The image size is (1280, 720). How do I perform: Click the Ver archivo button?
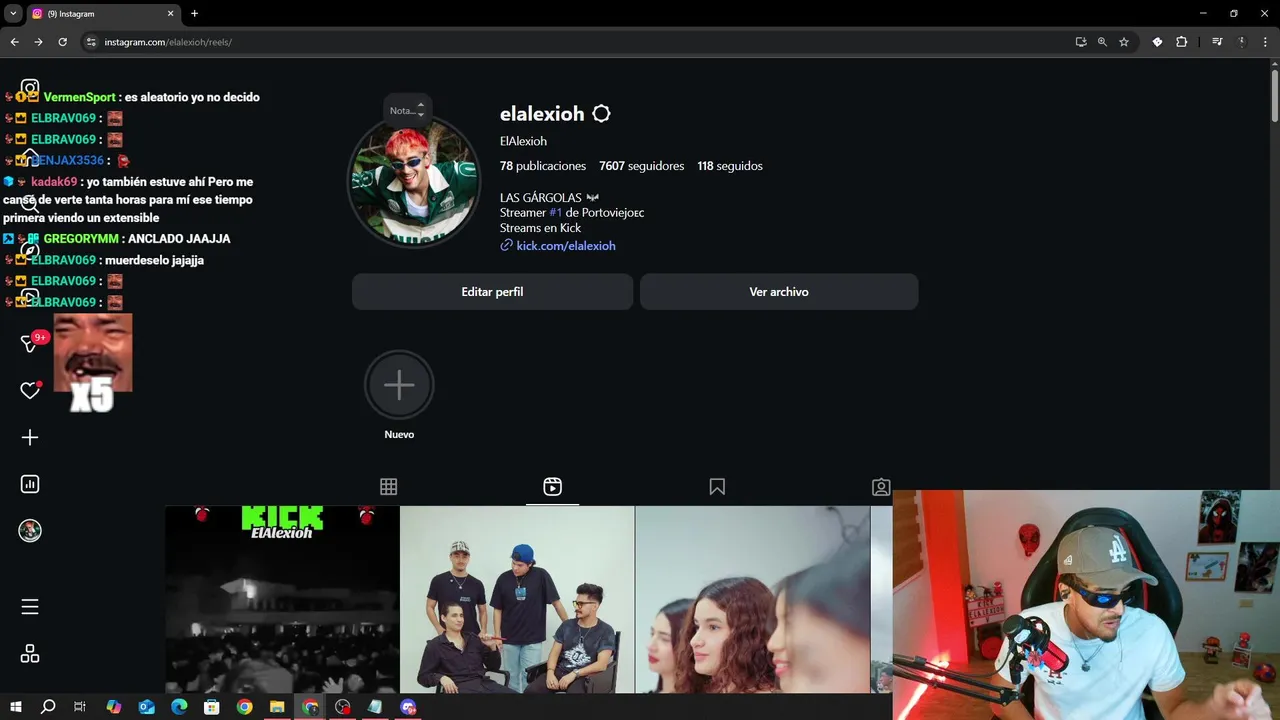point(779,292)
